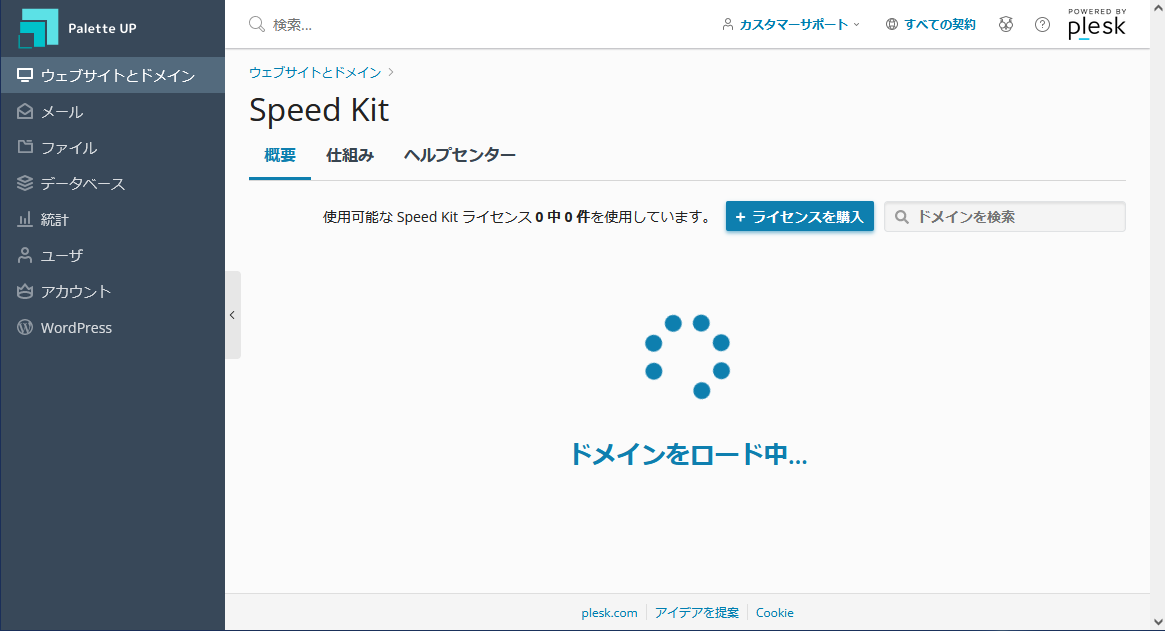
Task: Open アカウント in the sidebar
Action: (113, 291)
